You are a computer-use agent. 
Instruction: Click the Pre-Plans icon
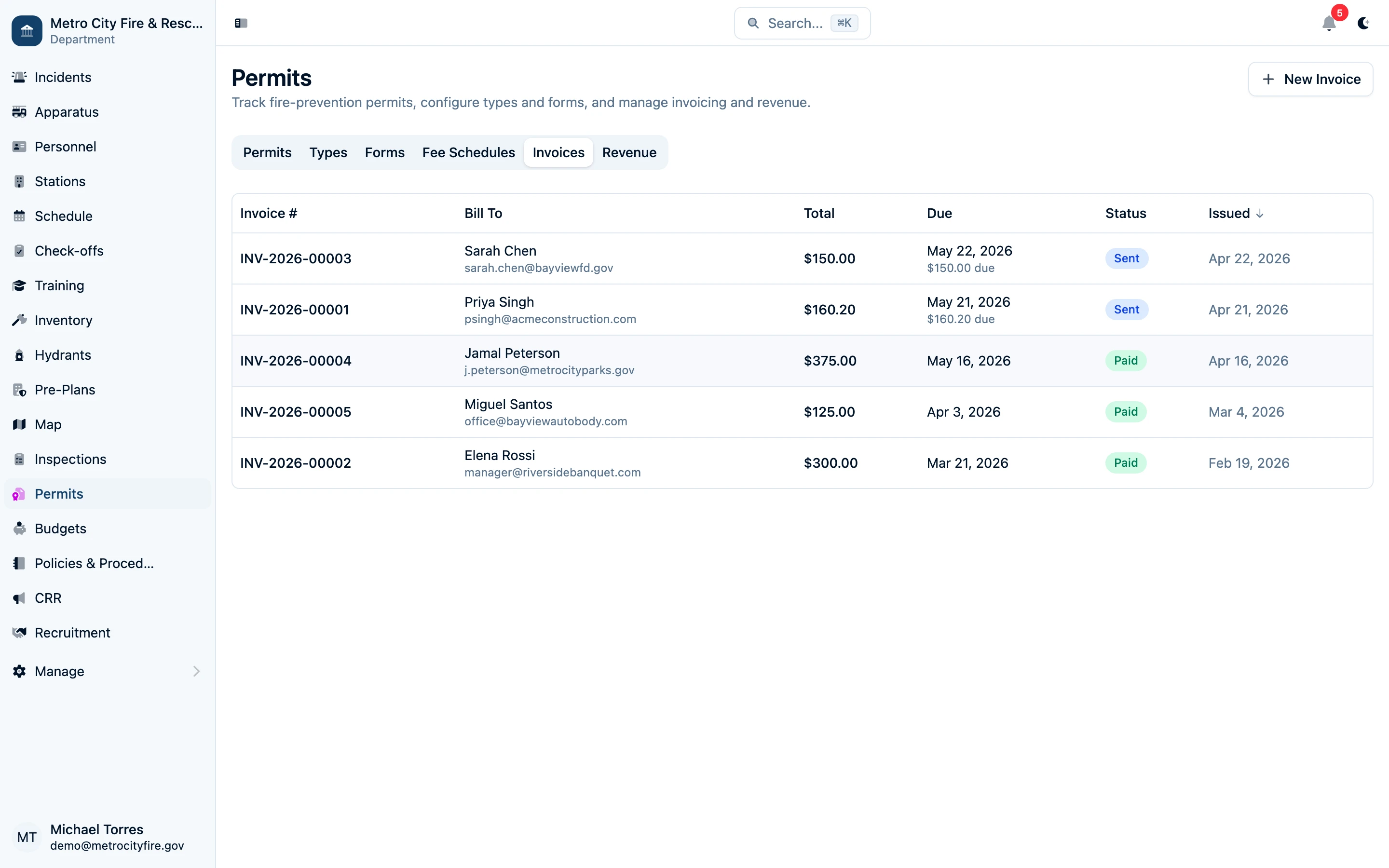click(x=19, y=389)
